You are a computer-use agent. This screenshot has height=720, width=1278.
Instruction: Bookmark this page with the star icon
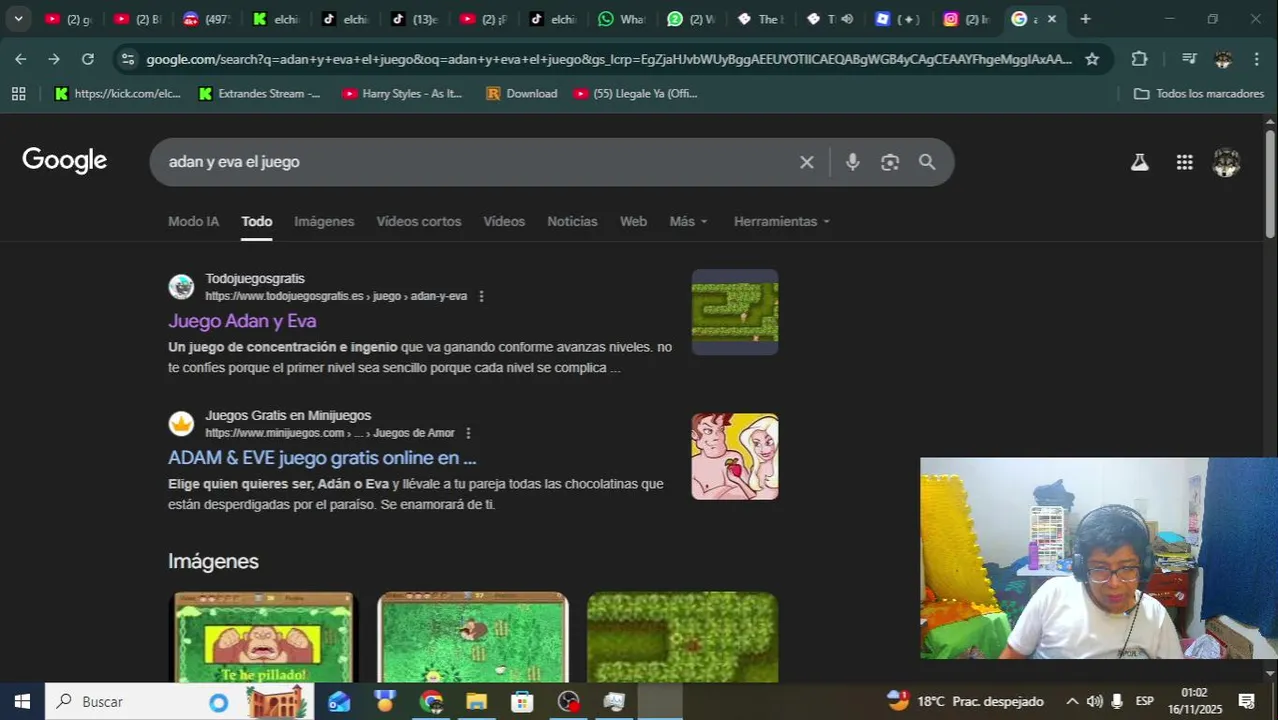pyautogui.click(x=1092, y=59)
